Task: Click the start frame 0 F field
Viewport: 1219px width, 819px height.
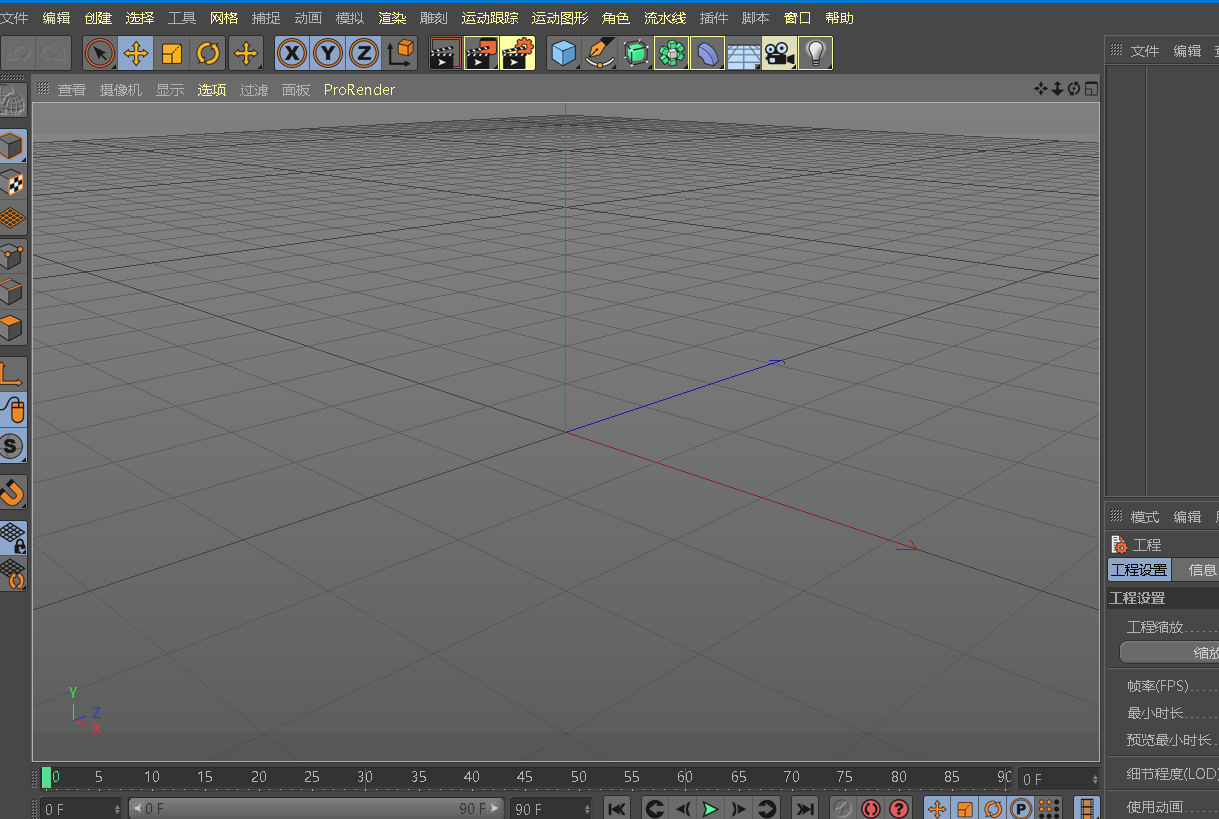Action: pos(82,808)
